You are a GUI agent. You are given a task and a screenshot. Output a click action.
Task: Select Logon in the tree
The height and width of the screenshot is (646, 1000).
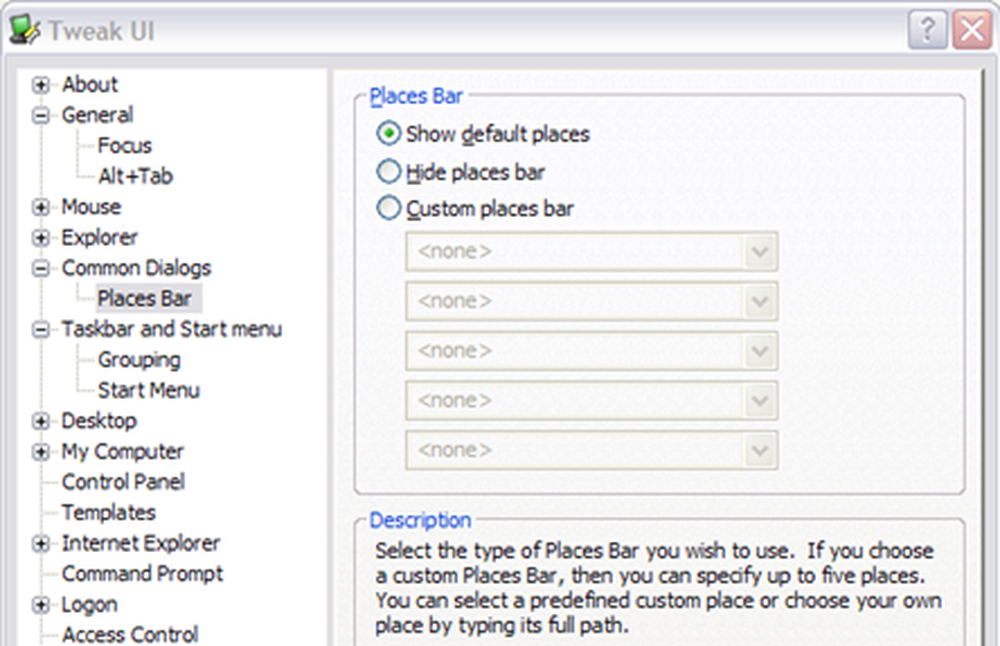click(89, 605)
